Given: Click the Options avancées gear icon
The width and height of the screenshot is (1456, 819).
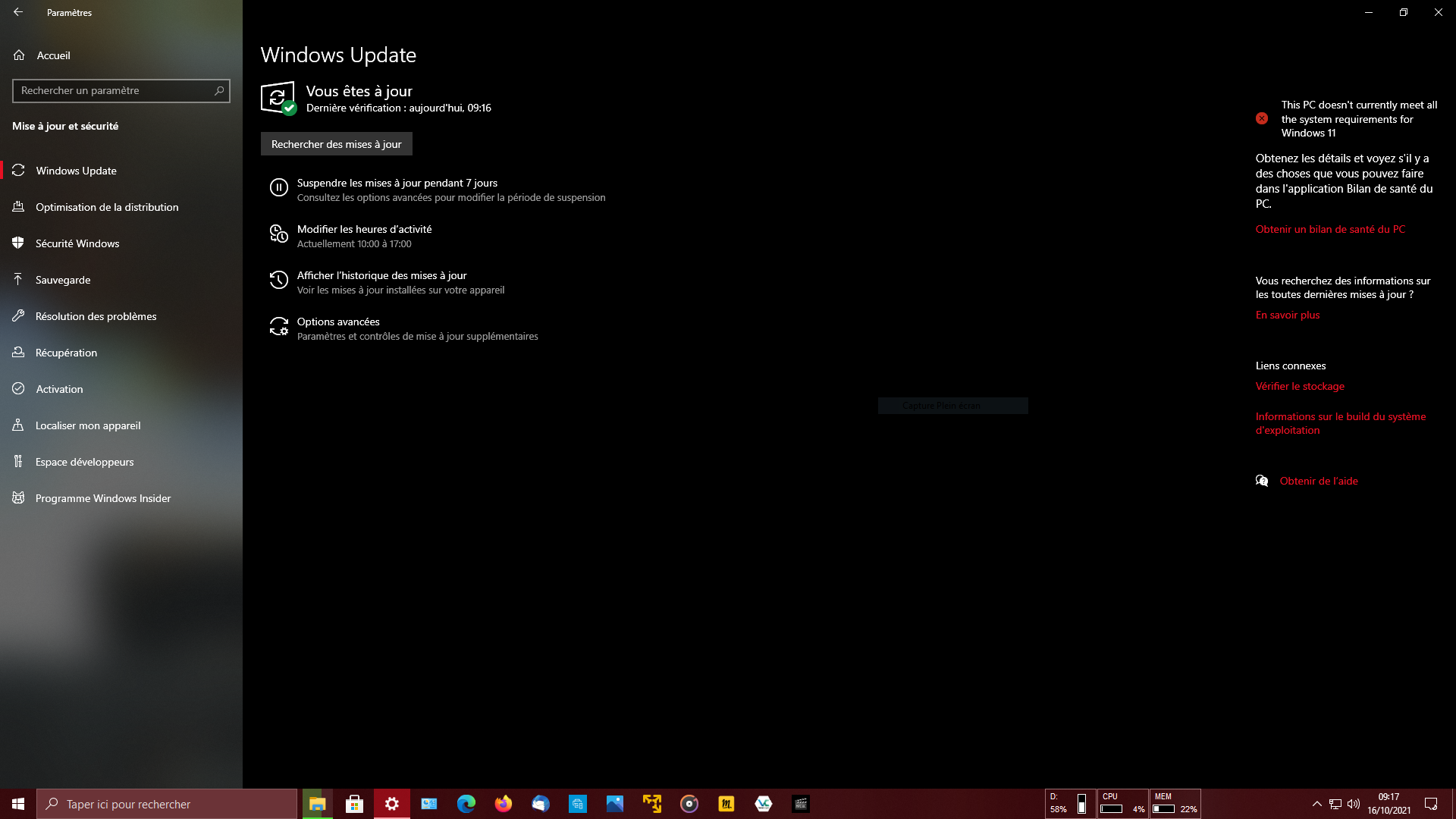Looking at the screenshot, I should [278, 328].
